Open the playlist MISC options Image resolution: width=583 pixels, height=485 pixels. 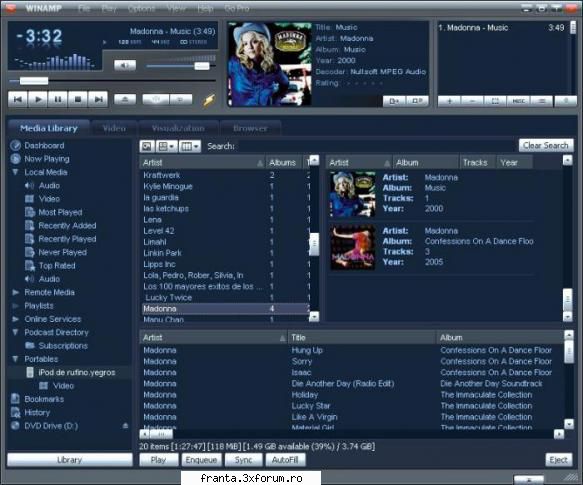coord(518,101)
